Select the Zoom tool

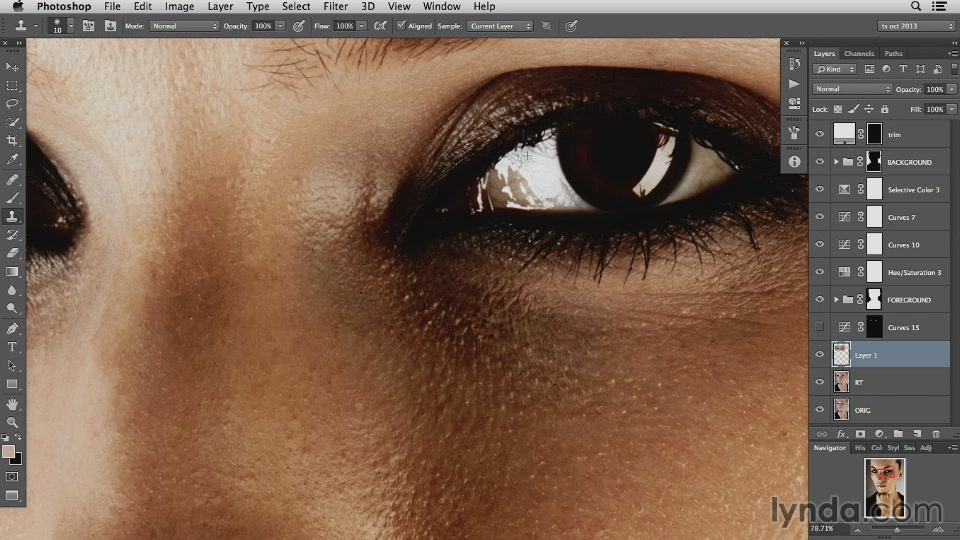point(12,422)
